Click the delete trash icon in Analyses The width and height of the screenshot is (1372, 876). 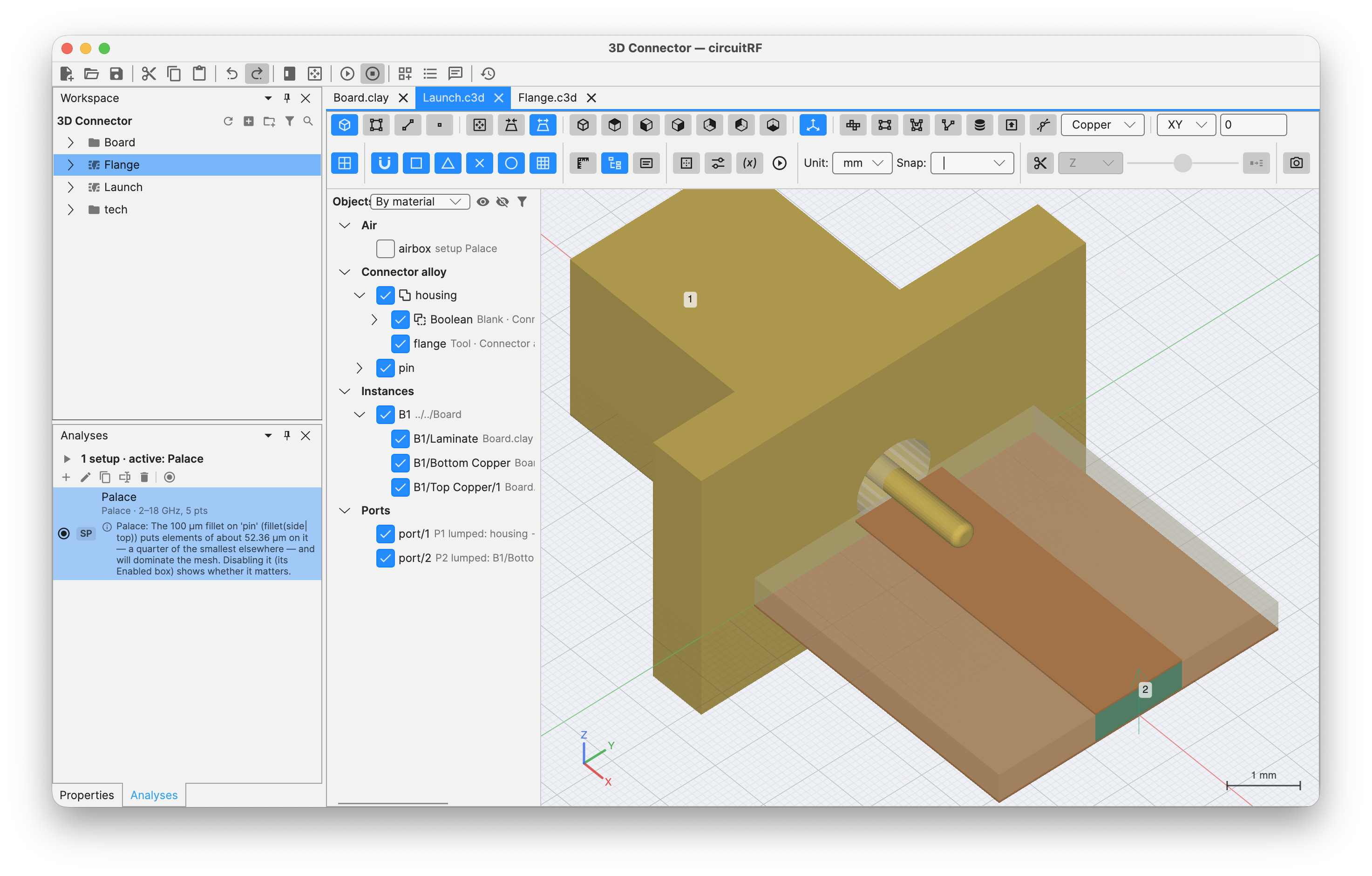tap(144, 477)
